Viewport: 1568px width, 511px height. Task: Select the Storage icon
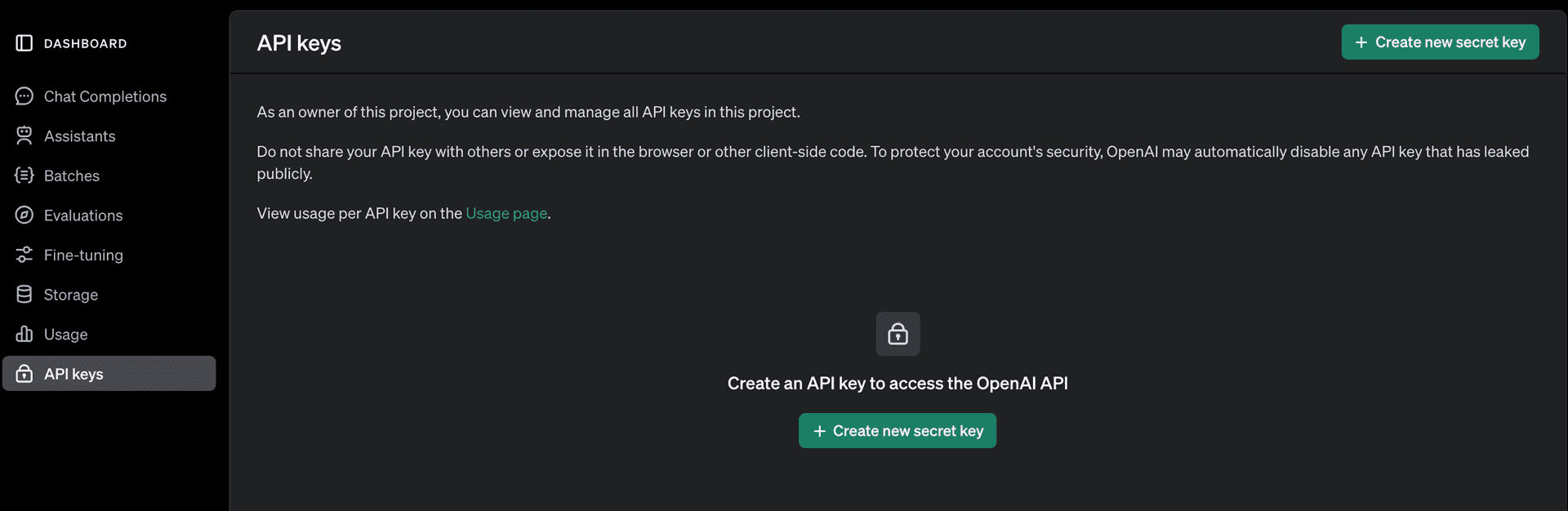(x=24, y=294)
